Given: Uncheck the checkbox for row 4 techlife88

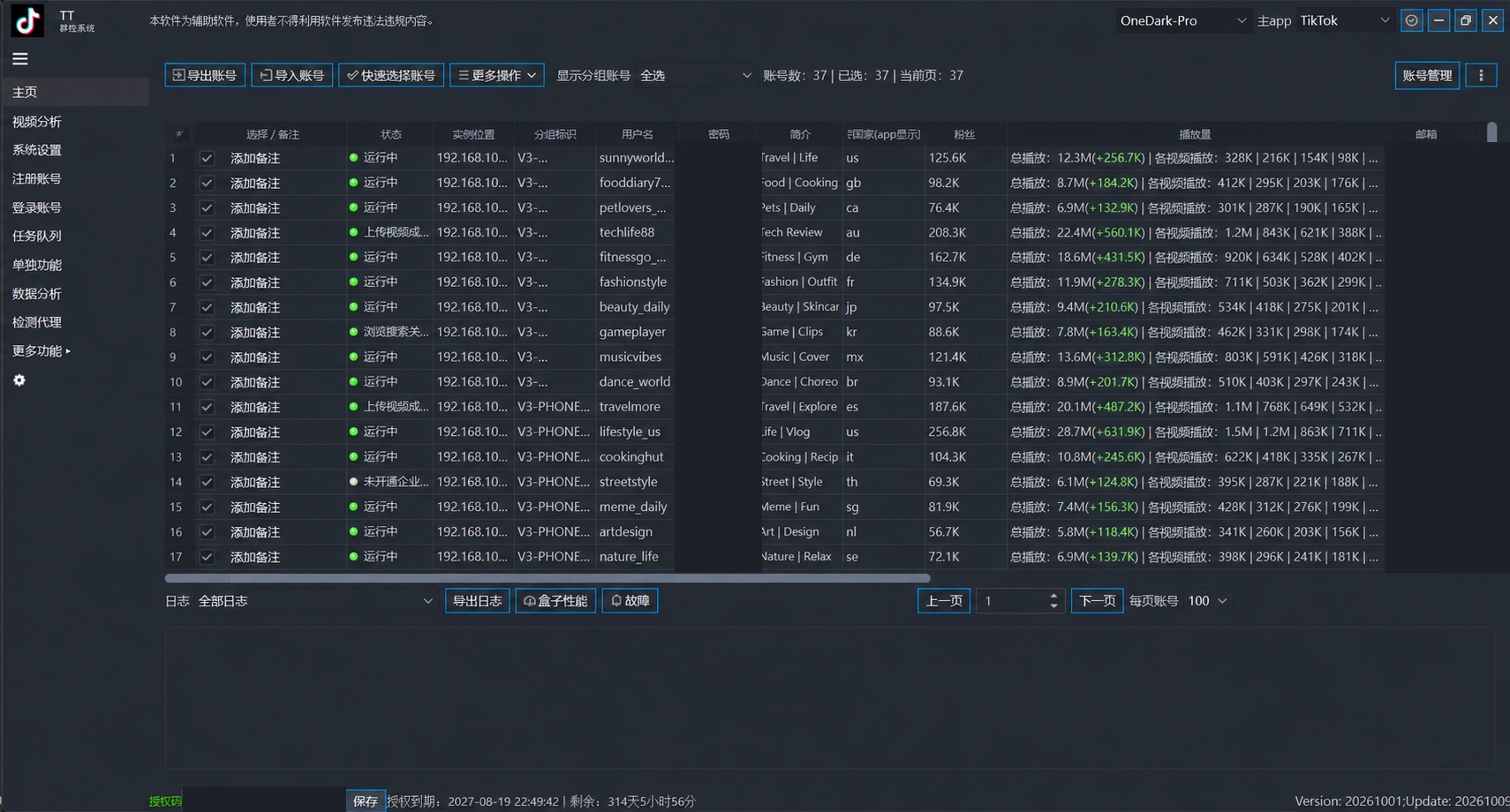Looking at the screenshot, I should tap(207, 233).
